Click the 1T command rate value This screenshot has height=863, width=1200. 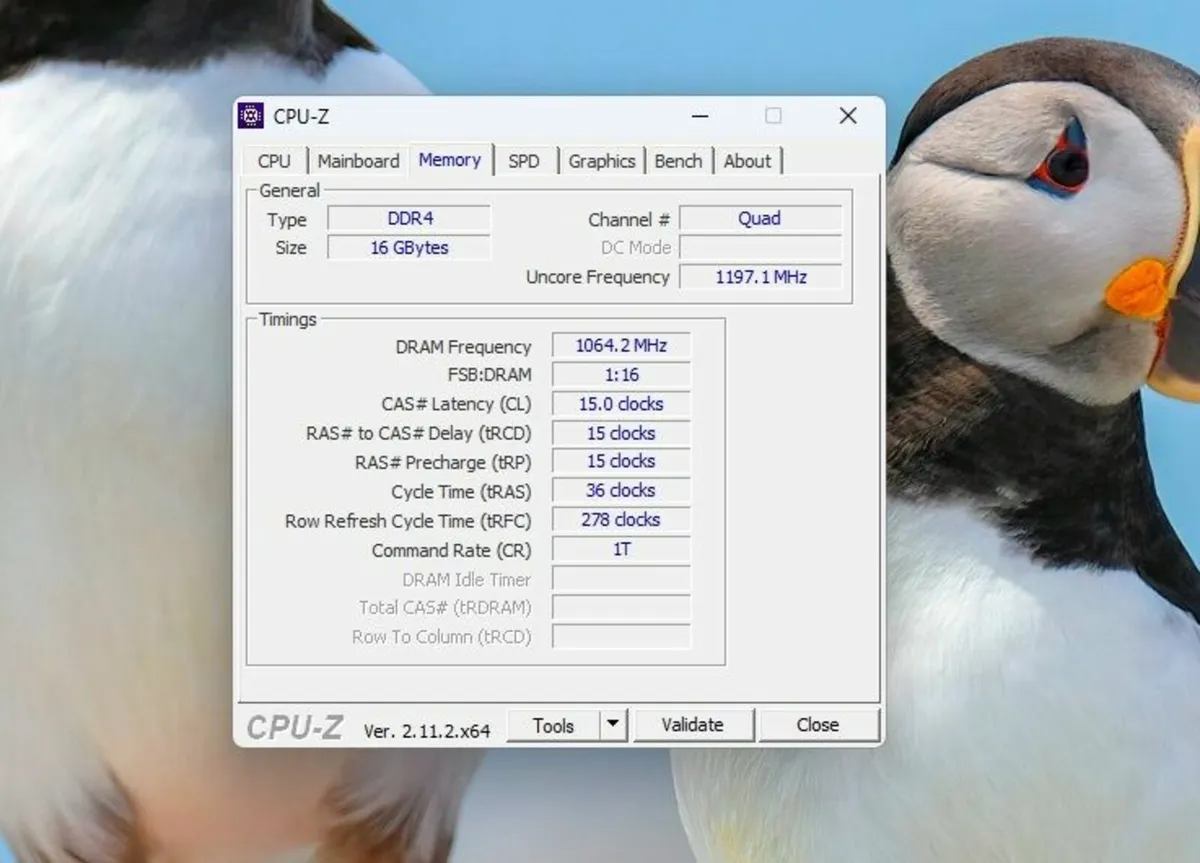[621, 549]
